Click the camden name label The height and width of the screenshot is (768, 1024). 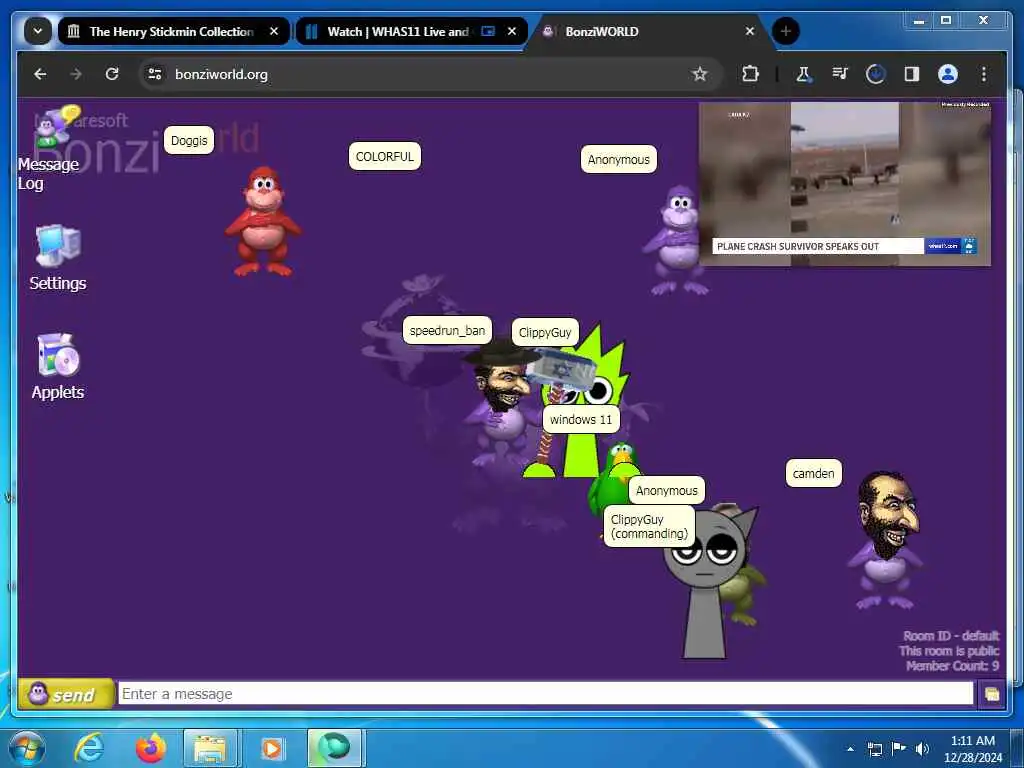click(814, 473)
